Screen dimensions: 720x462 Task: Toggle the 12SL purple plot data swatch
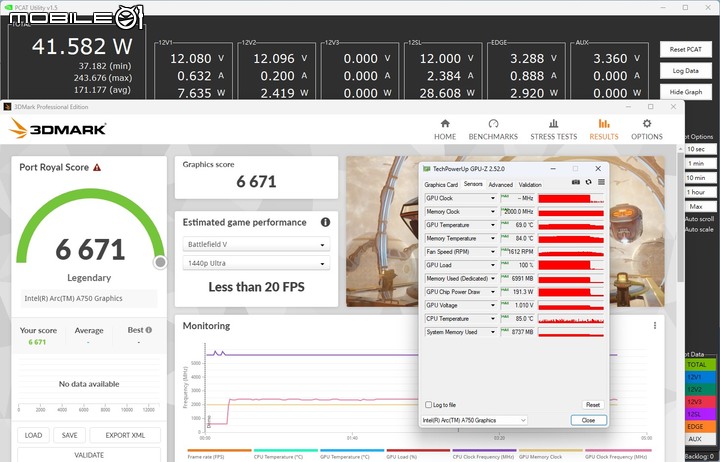[700, 414]
